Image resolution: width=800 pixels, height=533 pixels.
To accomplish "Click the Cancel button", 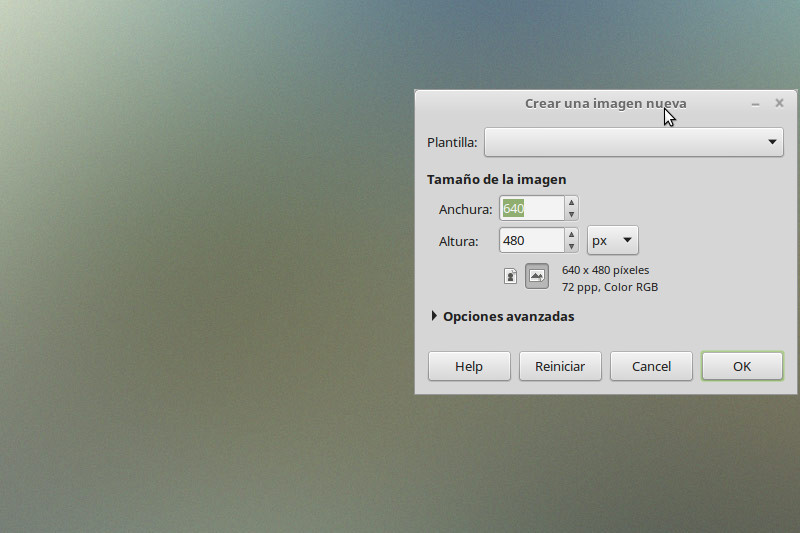I will (x=651, y=366).
